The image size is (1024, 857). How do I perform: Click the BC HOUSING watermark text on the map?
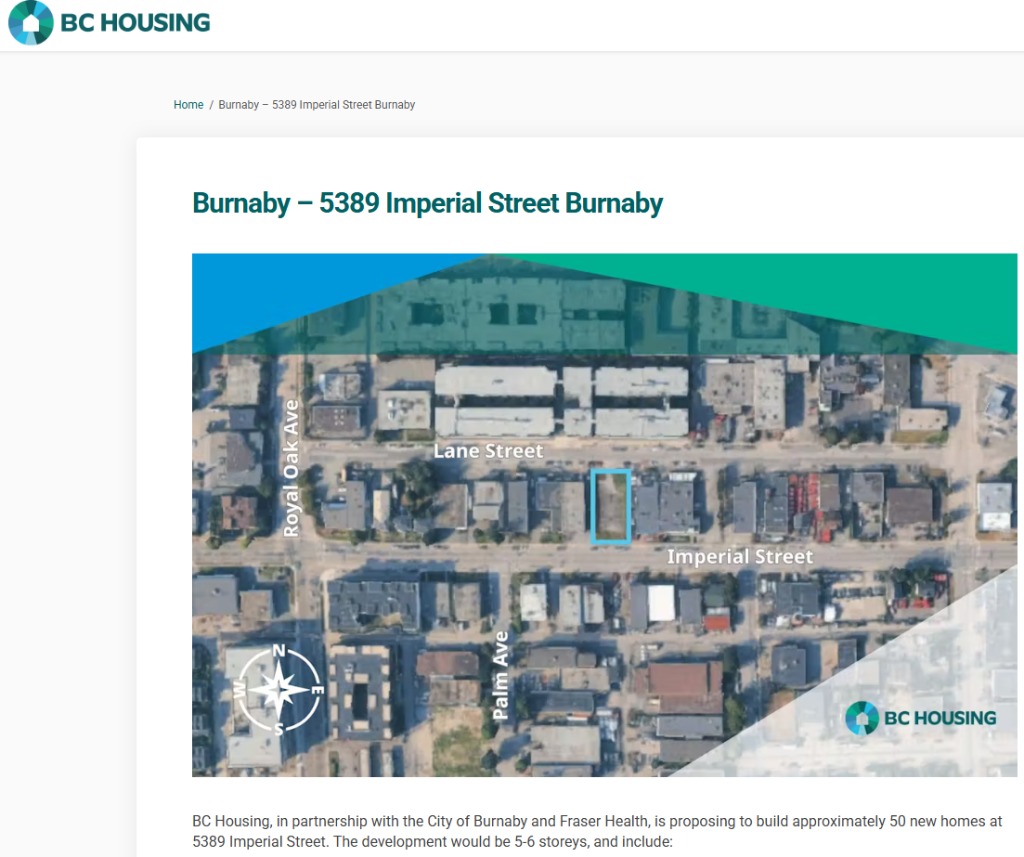(939, 718)
